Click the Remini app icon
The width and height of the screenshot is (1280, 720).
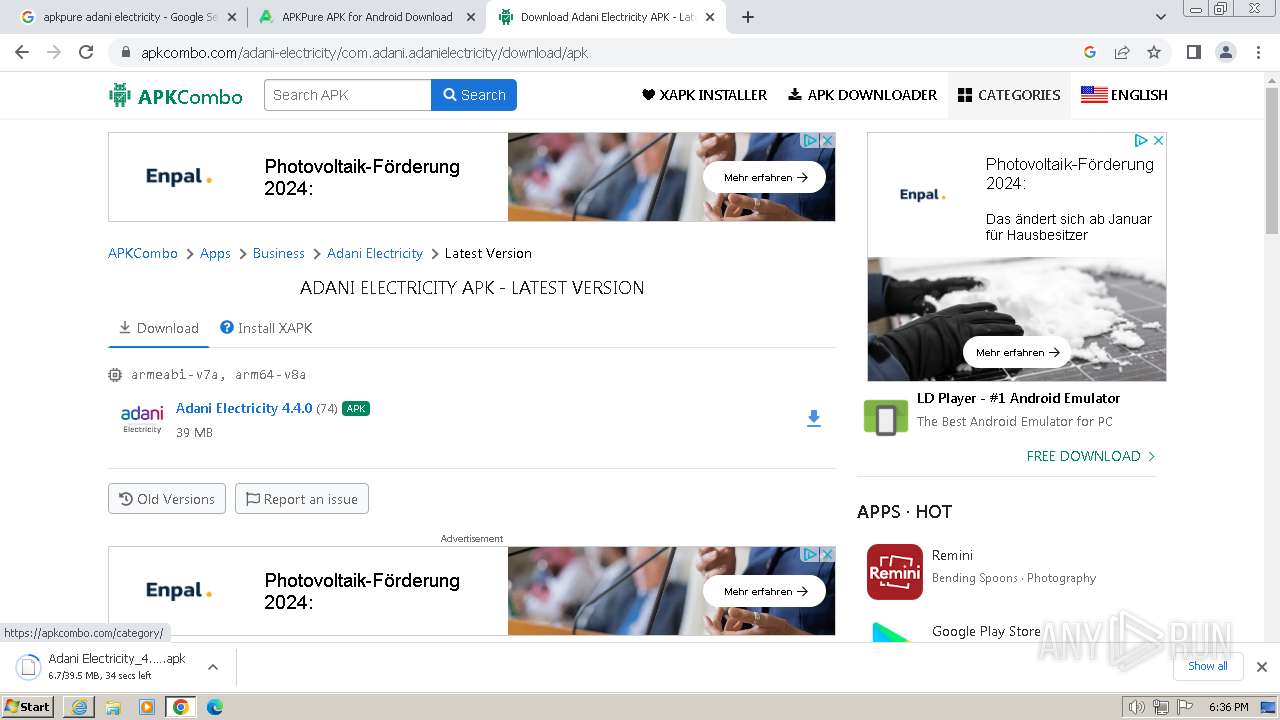[x=895, y=572]
